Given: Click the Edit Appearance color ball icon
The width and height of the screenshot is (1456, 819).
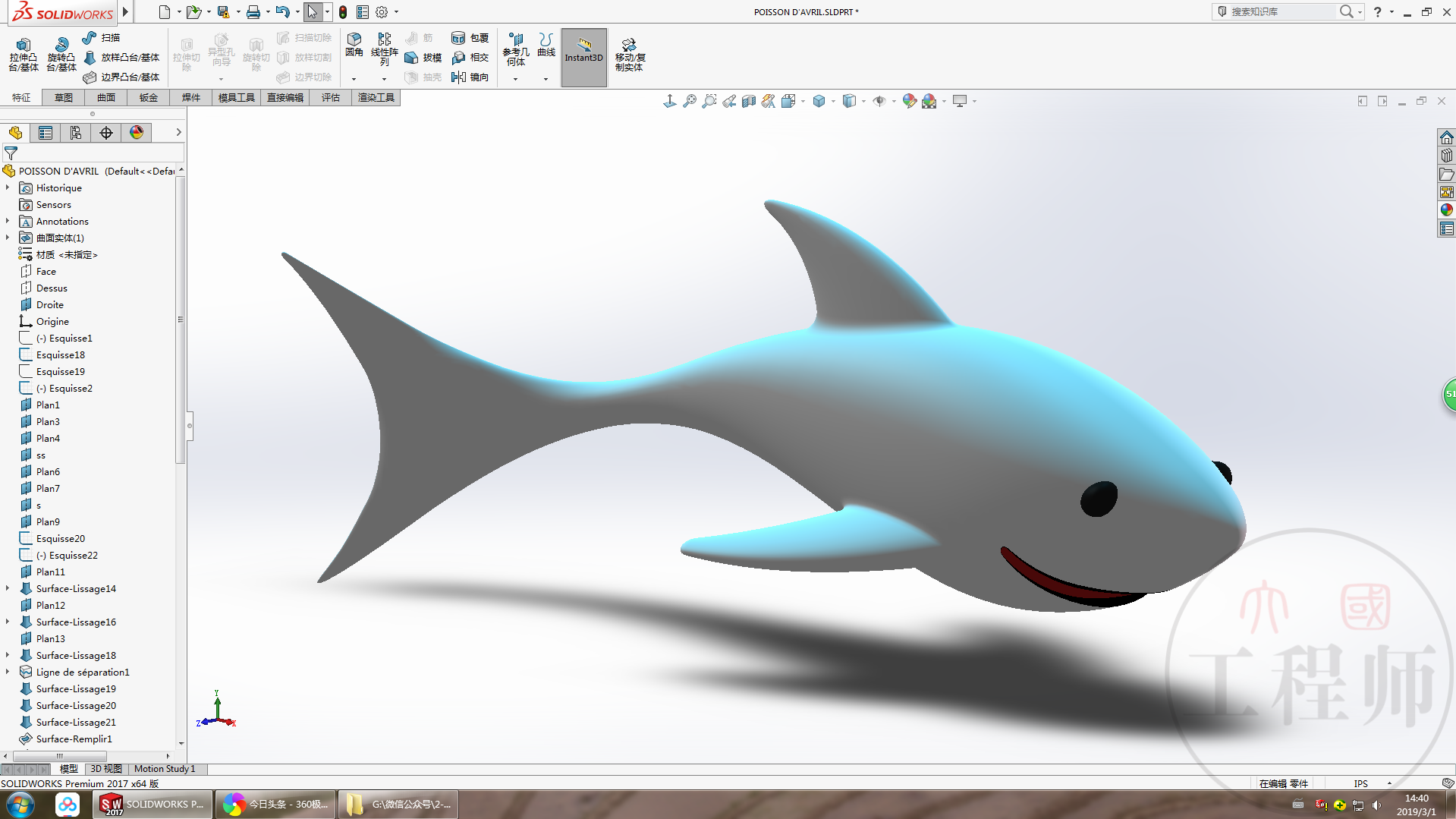Looking at the screenshot, I should 909,101.
